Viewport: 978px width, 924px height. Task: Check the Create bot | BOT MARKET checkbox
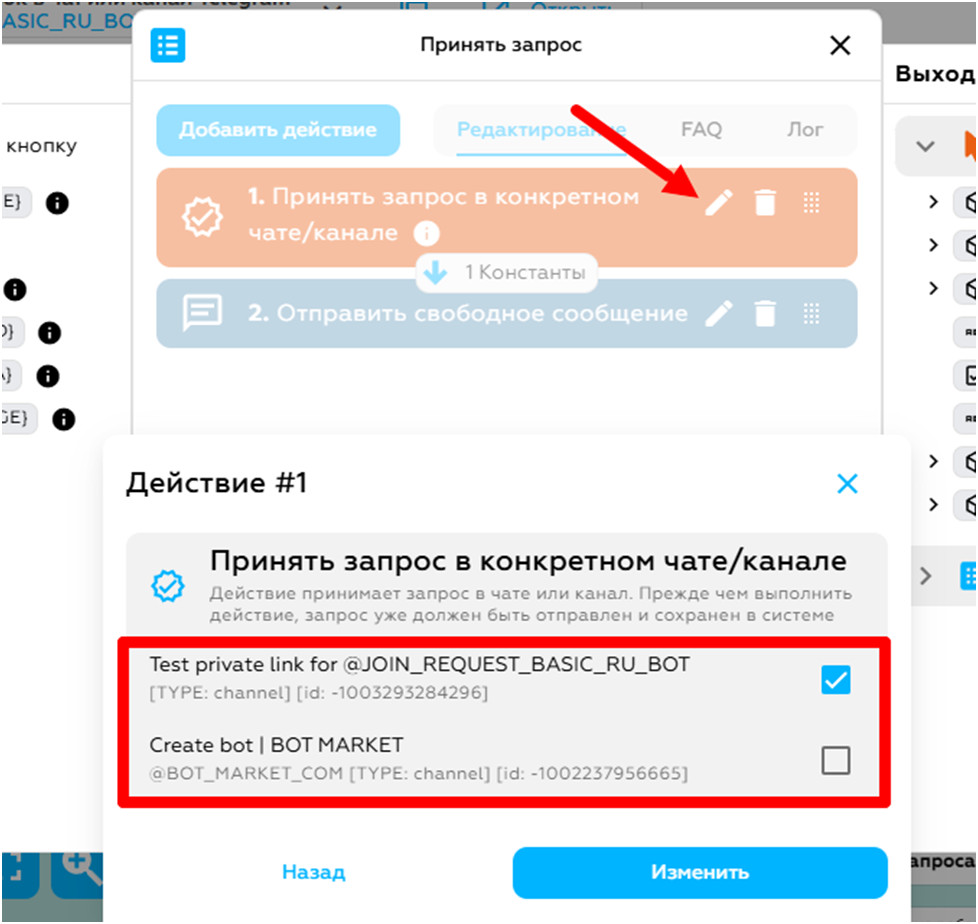836,760
